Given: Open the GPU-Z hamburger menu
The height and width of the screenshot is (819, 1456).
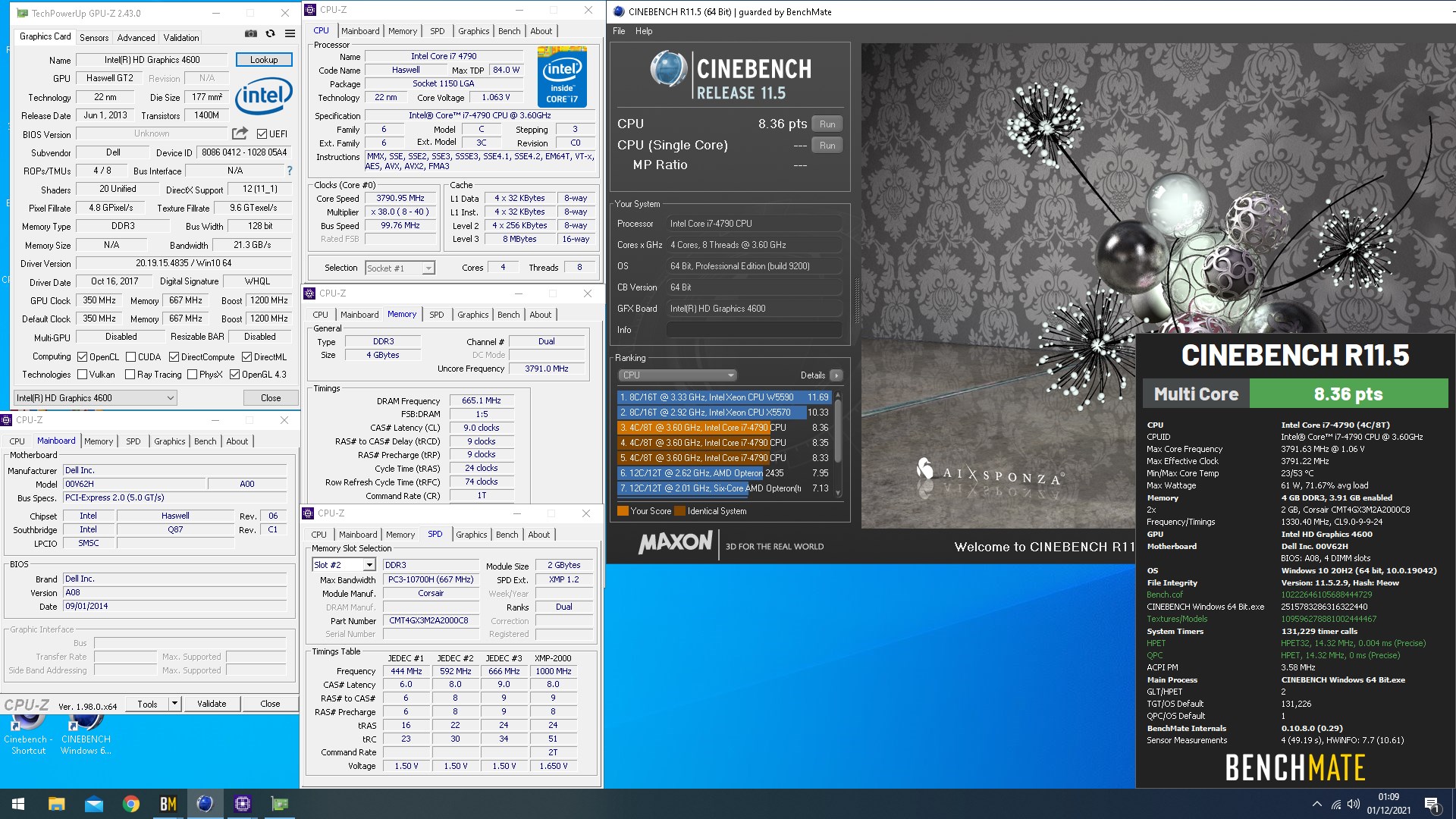Looking at the screenshot, I should coord(290,33).
